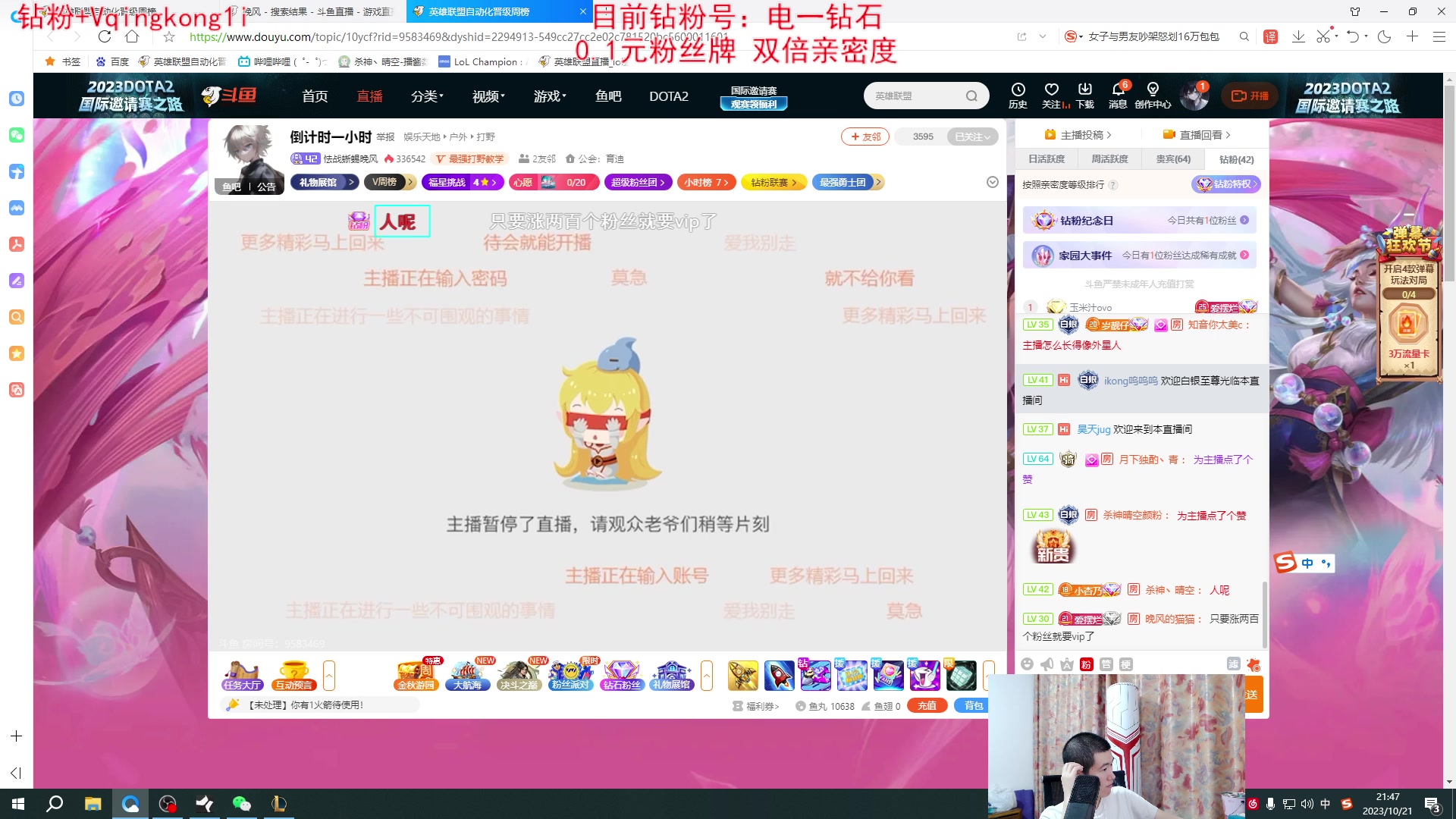Switch to 贵宾(64) tab
The width and height of the screenshot is (1456, 819).
point(1172,158)
